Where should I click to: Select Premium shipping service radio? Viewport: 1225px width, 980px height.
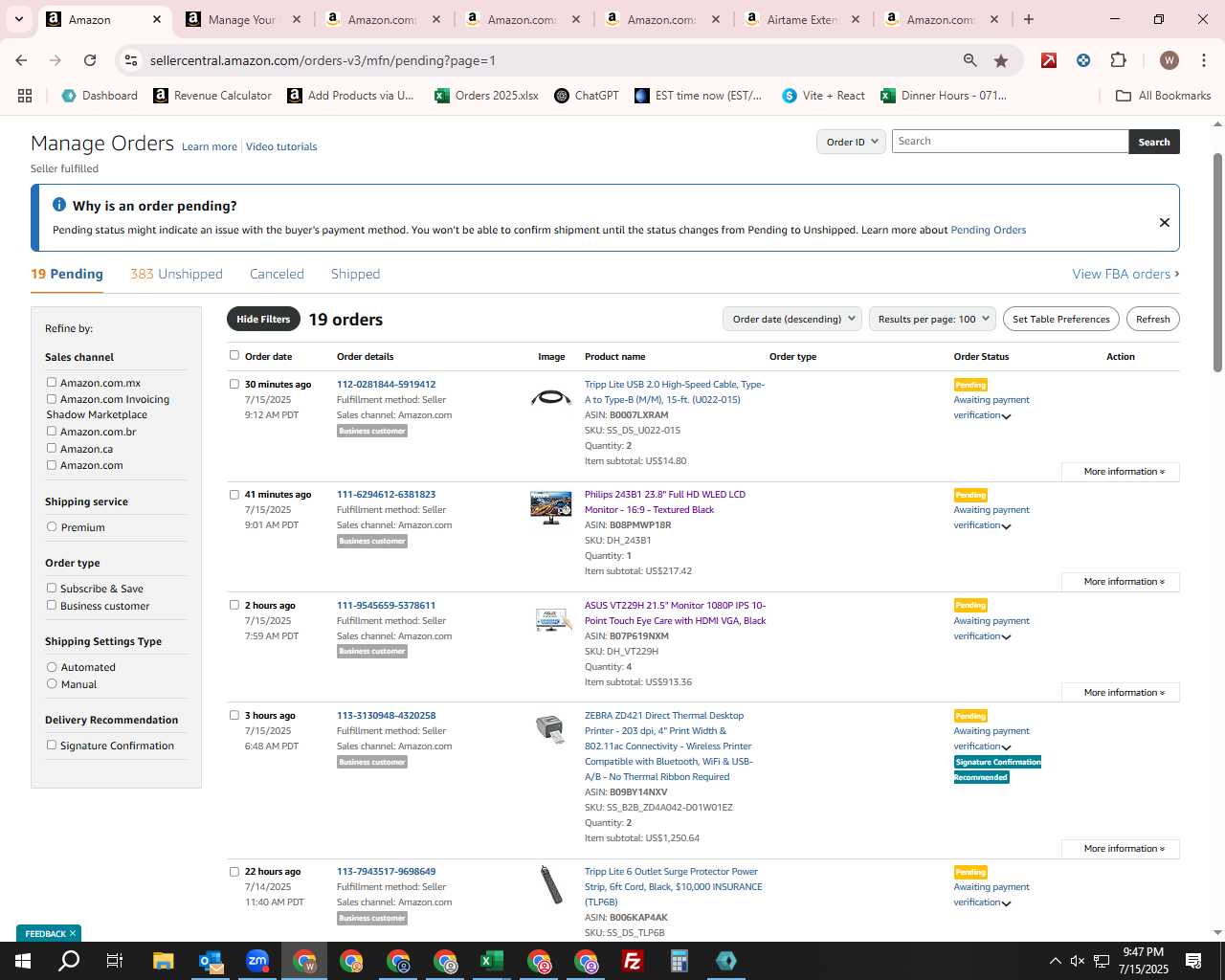tap(52, 526)
